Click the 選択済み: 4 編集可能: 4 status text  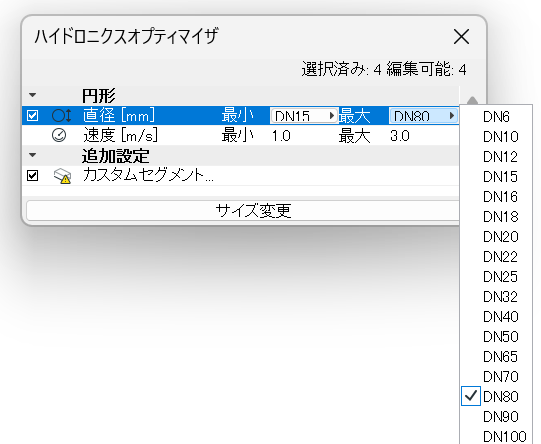384,70
